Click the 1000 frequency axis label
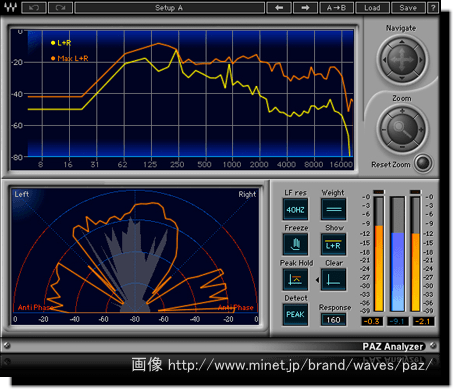 pos(232,164)
